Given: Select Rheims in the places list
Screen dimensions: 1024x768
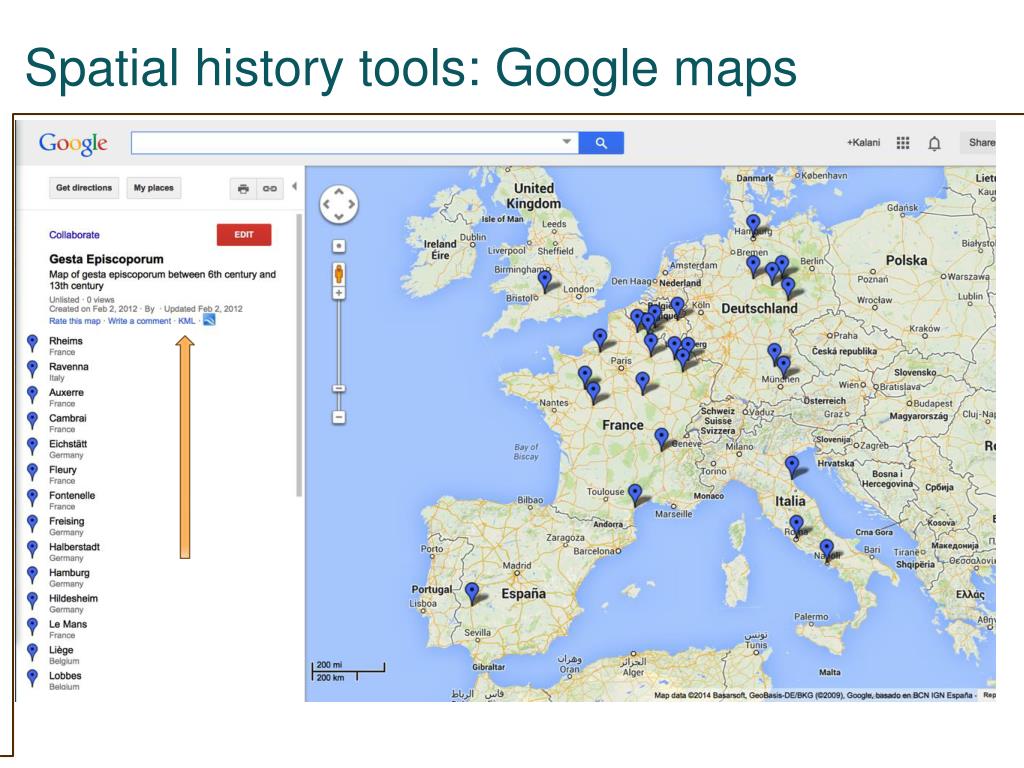Looking at the screenshot, I should [x=66, y=341].
